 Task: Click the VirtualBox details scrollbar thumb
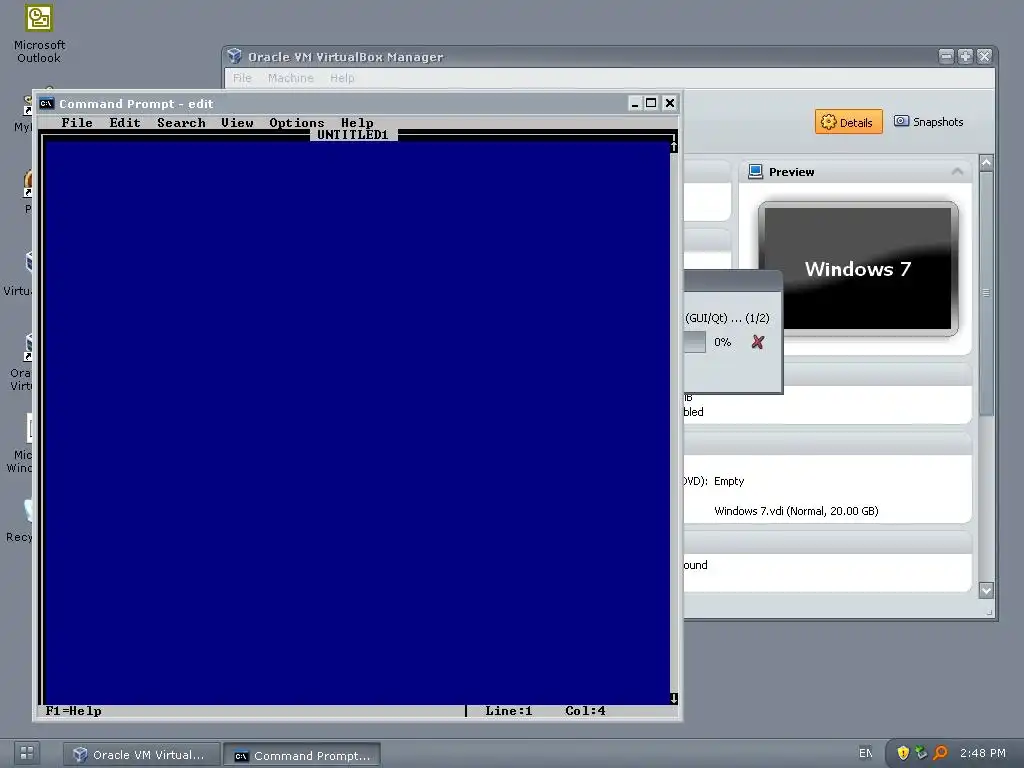click(986, 293)
